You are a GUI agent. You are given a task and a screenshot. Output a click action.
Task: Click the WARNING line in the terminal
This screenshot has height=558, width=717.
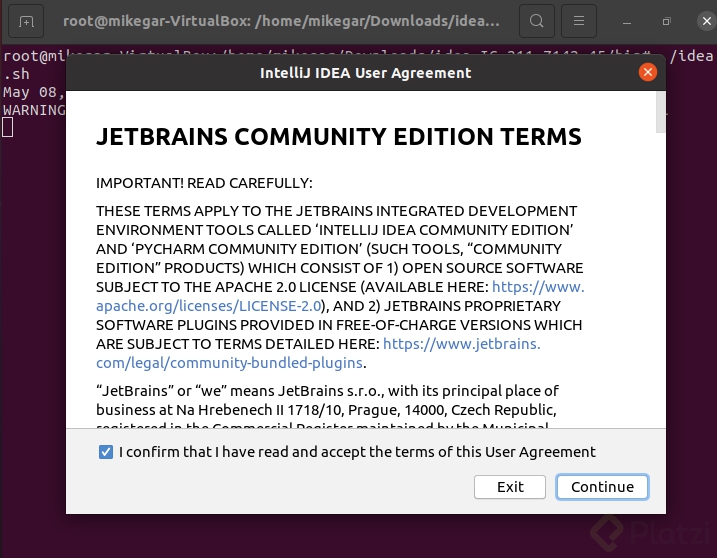tap(34, 110)
